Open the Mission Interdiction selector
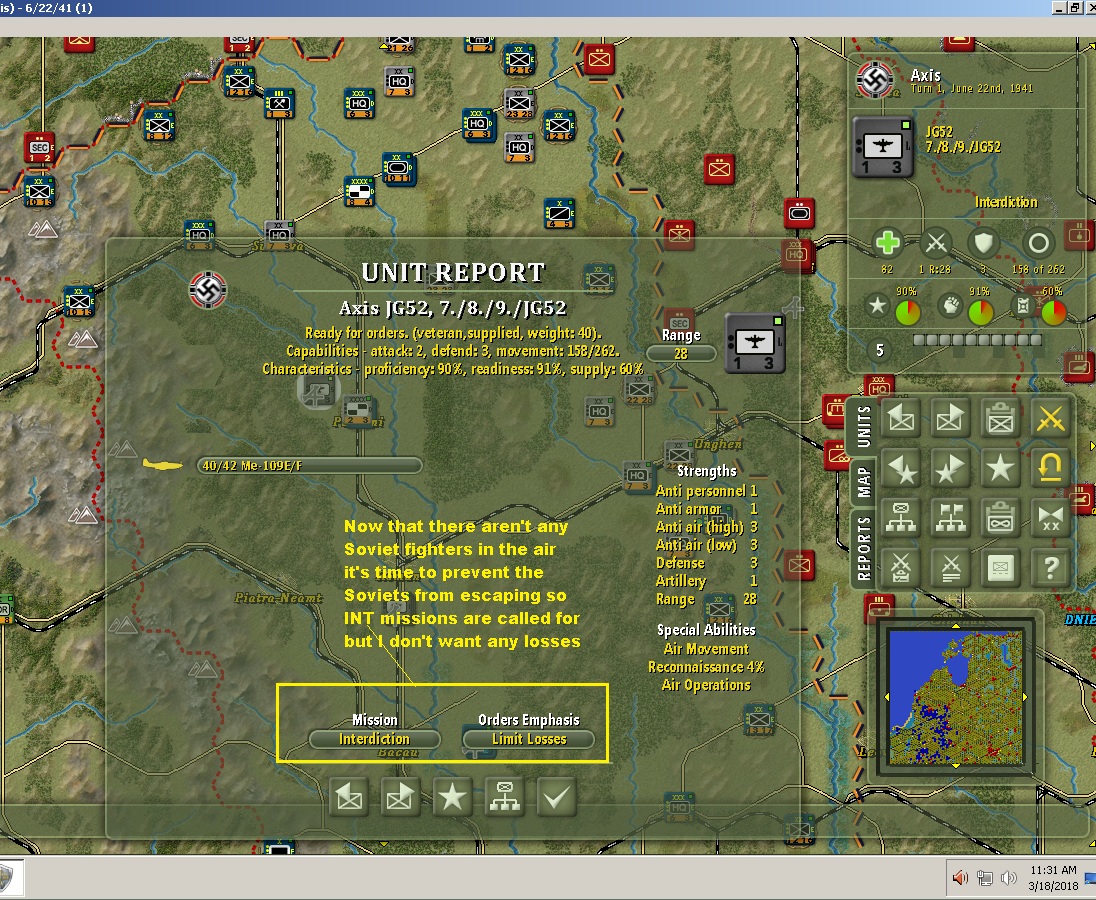The image size is (1096, 900). pos(375,739)
